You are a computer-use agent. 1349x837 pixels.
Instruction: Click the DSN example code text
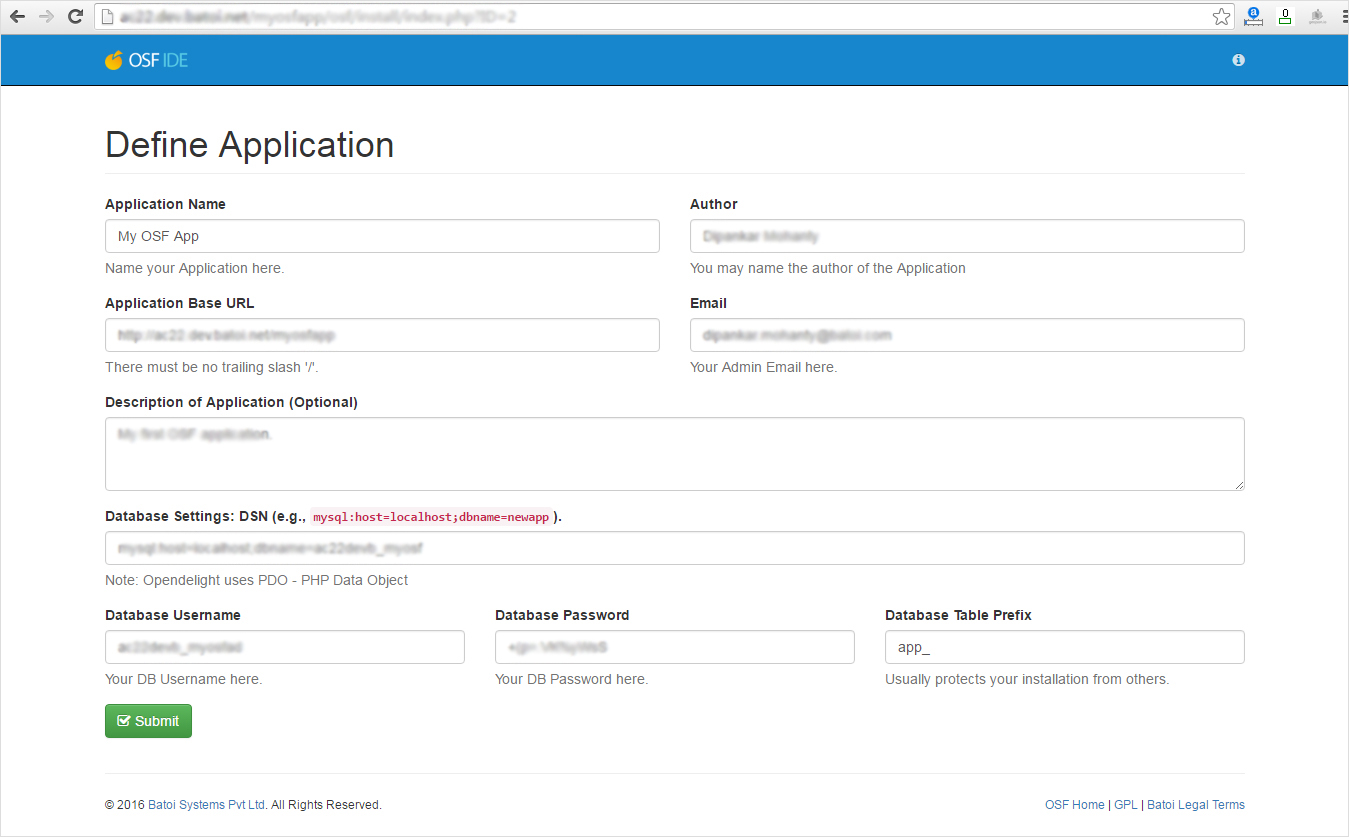[431, 518]
